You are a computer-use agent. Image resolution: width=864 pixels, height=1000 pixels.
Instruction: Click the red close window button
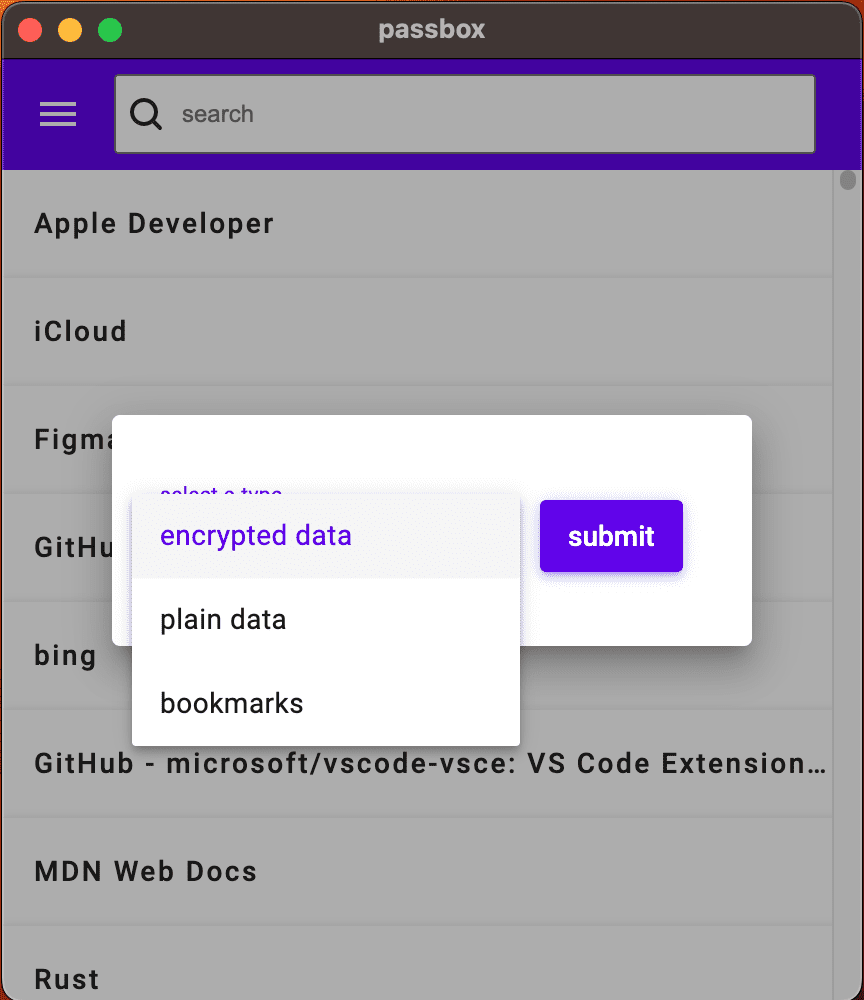pos(30,30)
